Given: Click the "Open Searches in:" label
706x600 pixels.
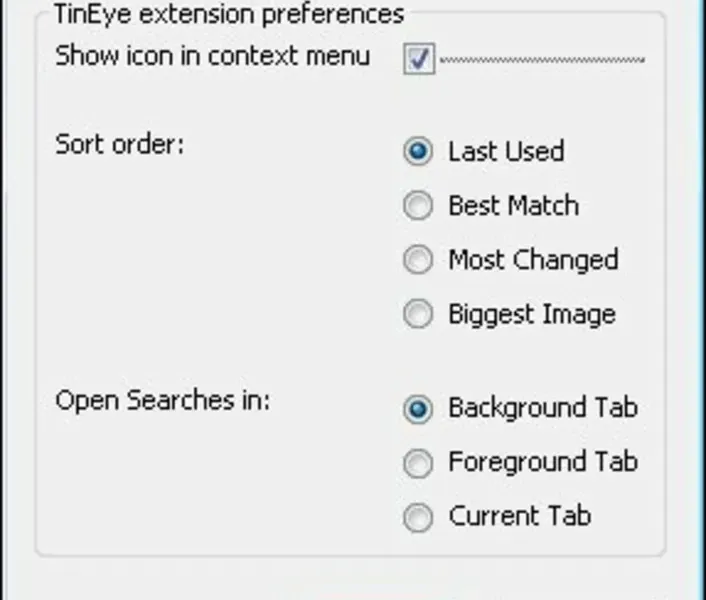Looking at the screenshot, I should click(x=163, y=400).
